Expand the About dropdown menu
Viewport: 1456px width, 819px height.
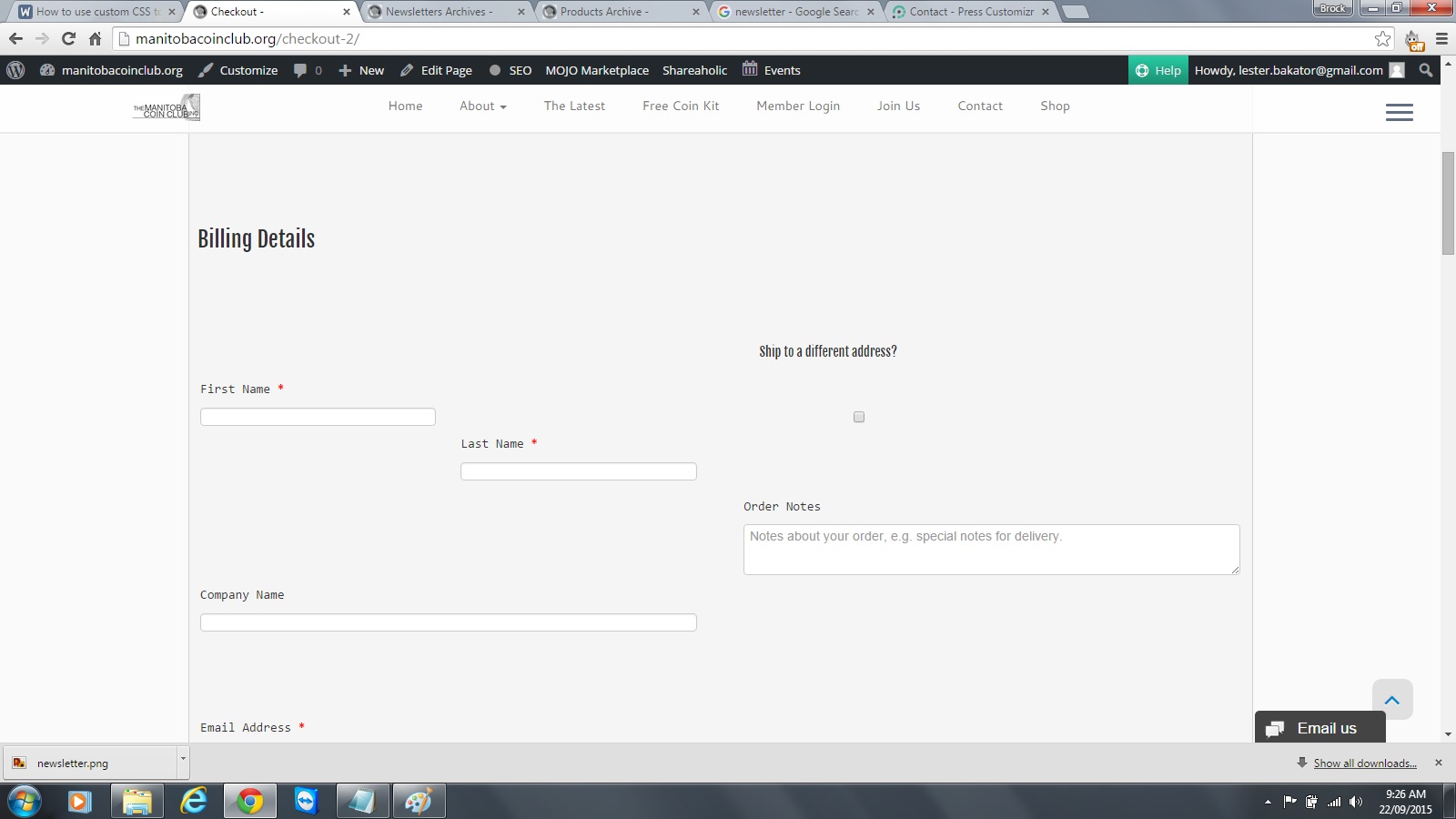point(482,106)
